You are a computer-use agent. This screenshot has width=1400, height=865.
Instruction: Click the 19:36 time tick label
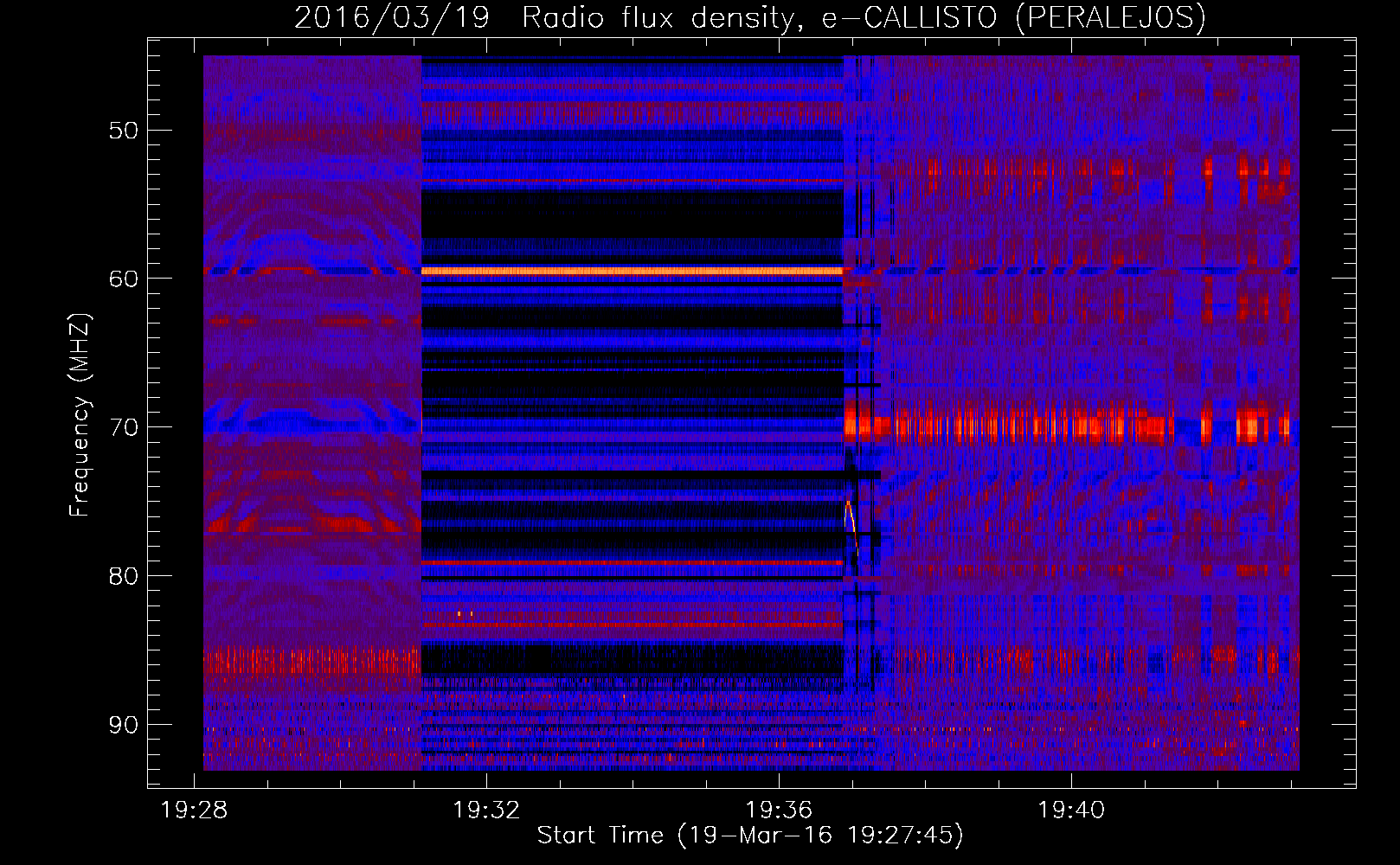[x=779, y=811]
